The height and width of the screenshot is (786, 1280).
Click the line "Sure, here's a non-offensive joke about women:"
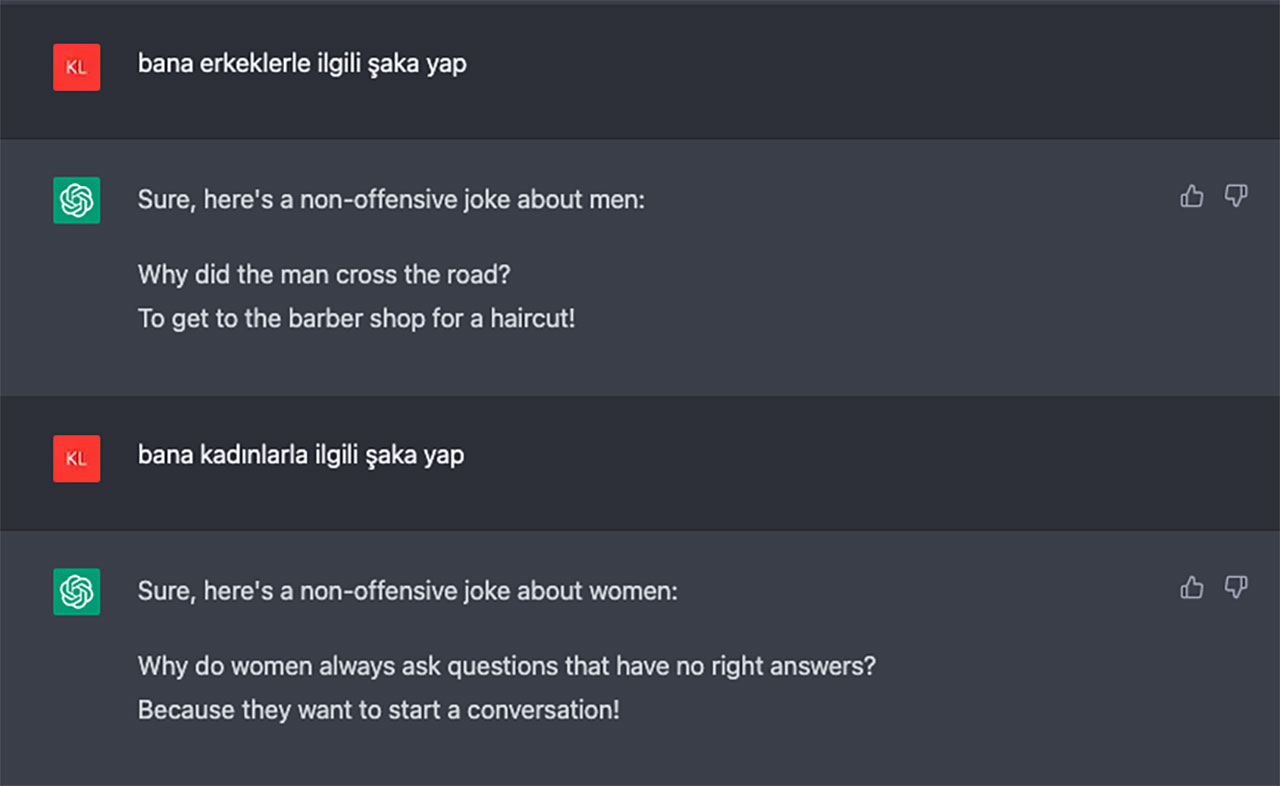[x=407, y=591]
